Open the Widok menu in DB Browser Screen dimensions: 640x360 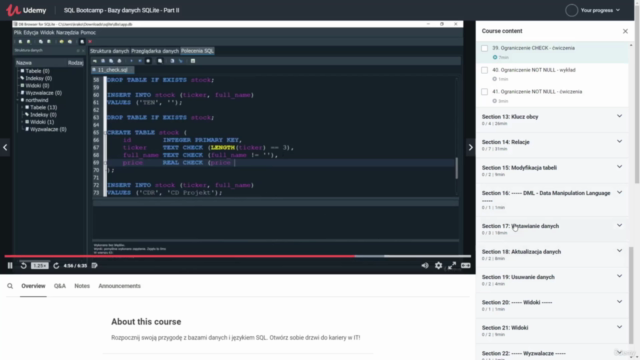[x=47, y=33]
